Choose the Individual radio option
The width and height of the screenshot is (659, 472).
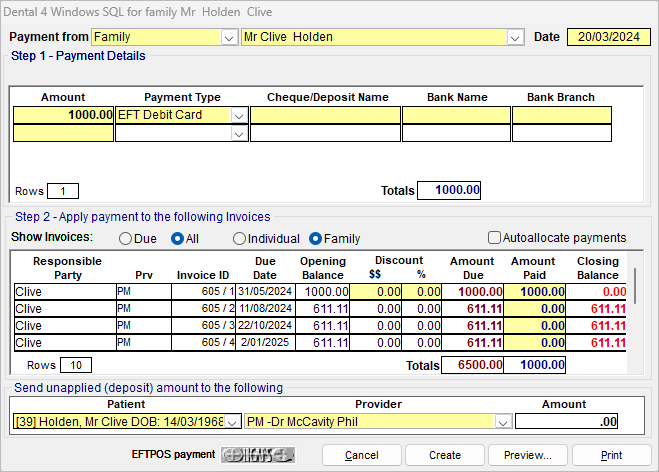[239, 239]
